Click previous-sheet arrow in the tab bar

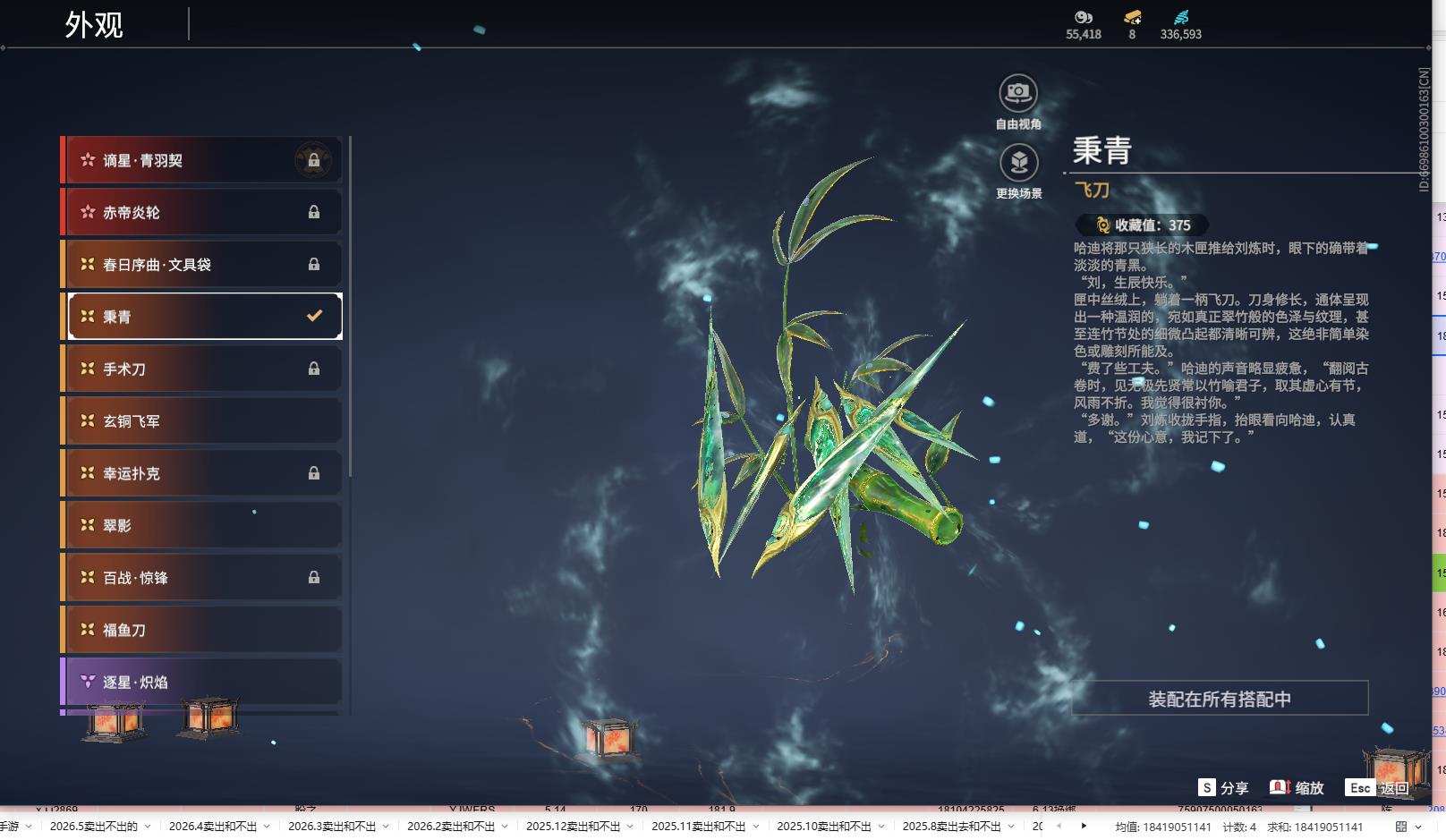point(1059,826)
